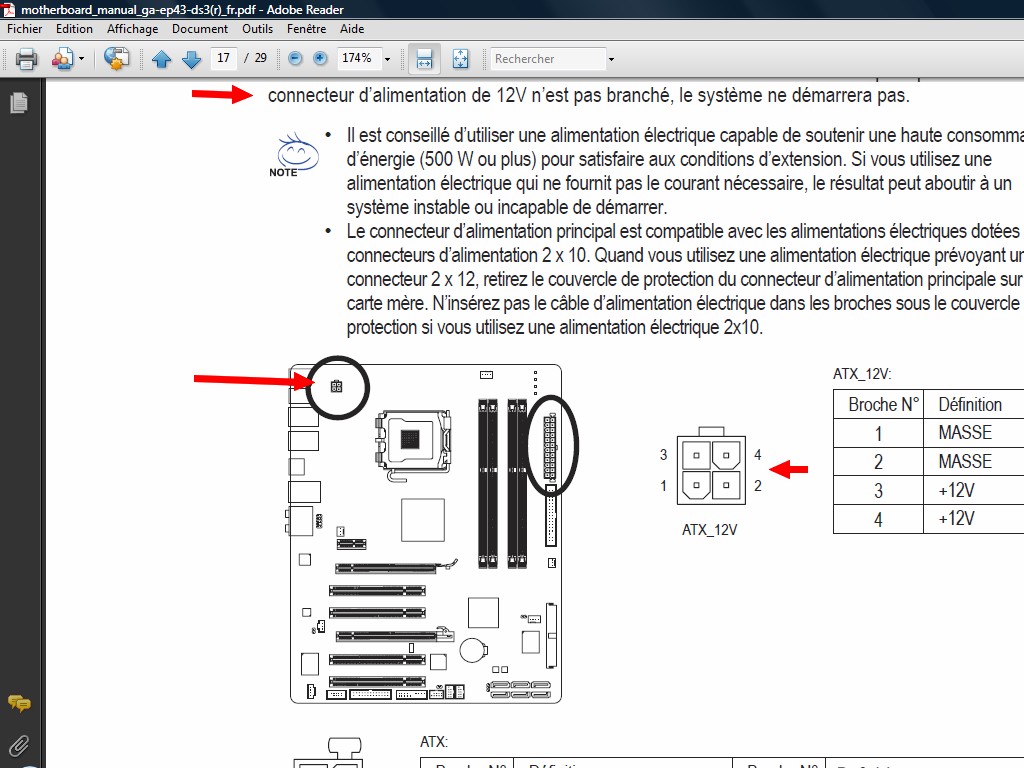The width and height of the screenshot is (1024, 768).
Task: Click the Print icon in toolbar
Action: click(26, 59)
